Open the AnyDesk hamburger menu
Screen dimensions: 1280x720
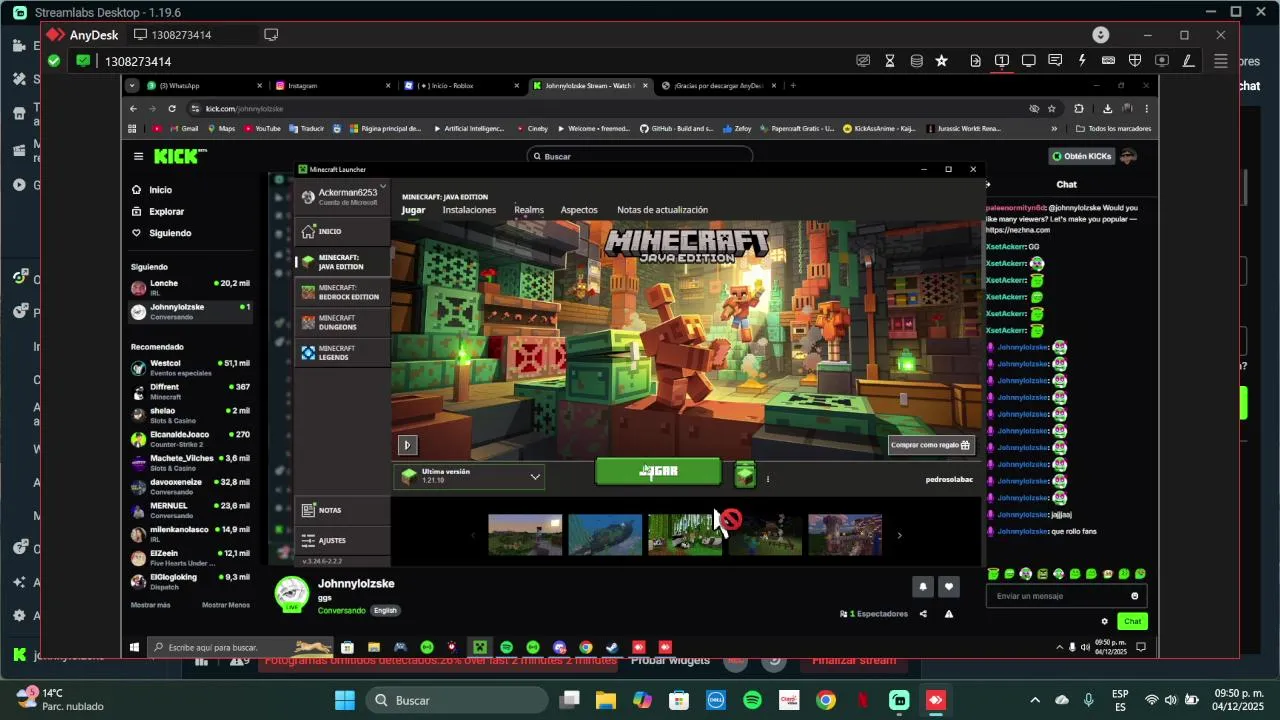(x=1220, y=61)
